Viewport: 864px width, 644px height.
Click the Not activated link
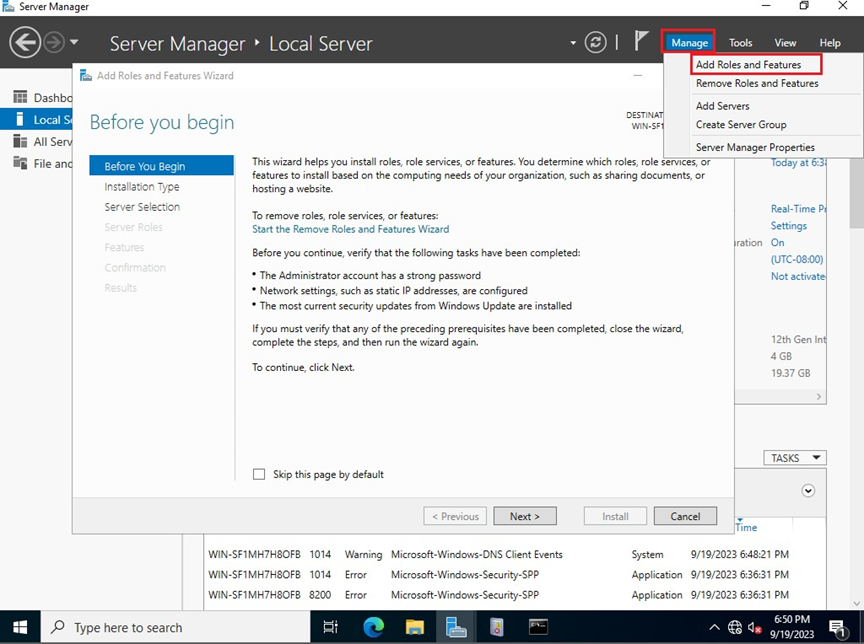(x=798, y=277)
